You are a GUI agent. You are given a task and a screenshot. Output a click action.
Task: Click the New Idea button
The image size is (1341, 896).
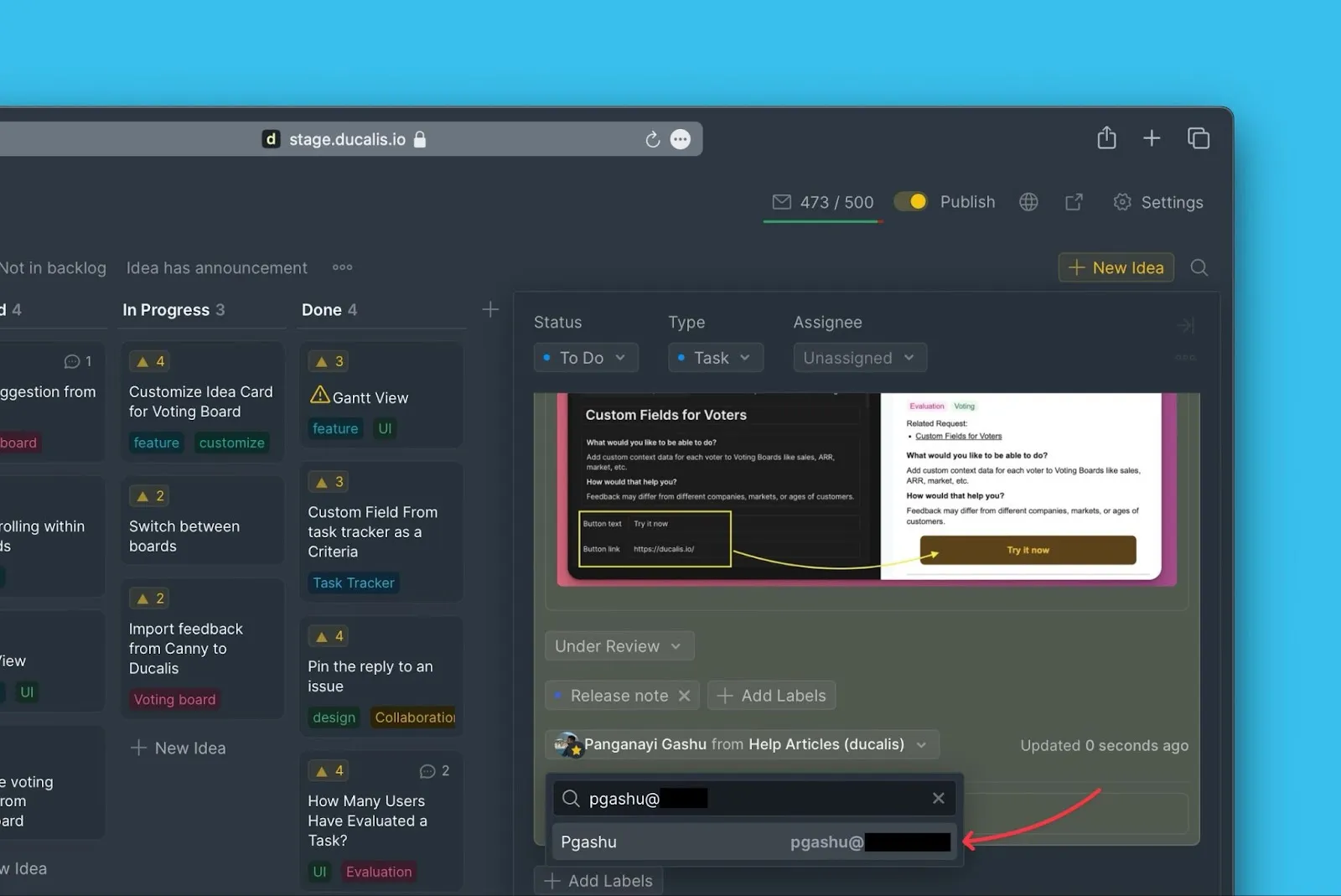(x=1116, y=268)
